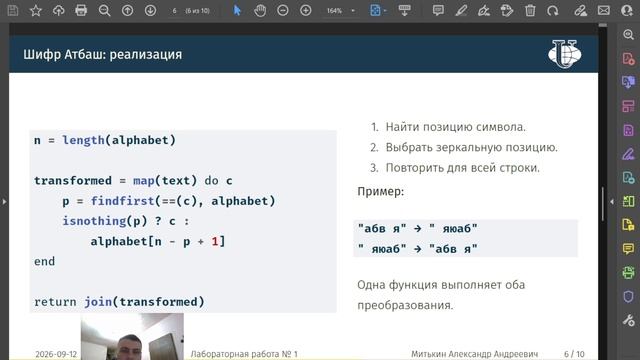Open Find text magnifier in toolbar
This screenshot has width=640, height=360.
(104, 10)
